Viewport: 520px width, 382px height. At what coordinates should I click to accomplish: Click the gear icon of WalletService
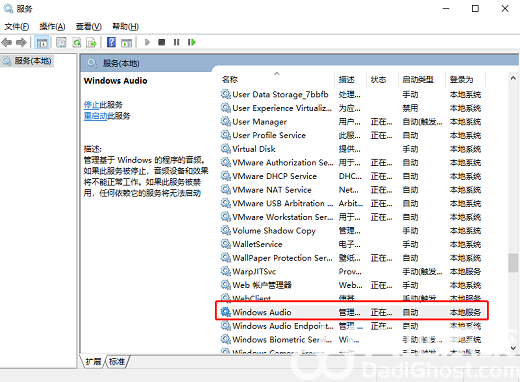pos(226,244)
